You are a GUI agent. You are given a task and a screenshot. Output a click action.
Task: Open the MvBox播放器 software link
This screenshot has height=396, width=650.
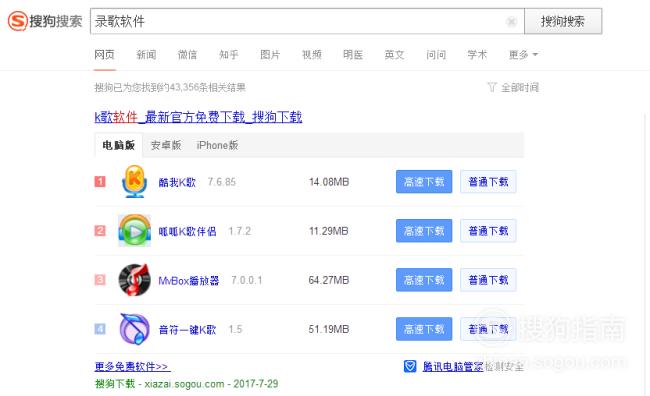point(189,280)
